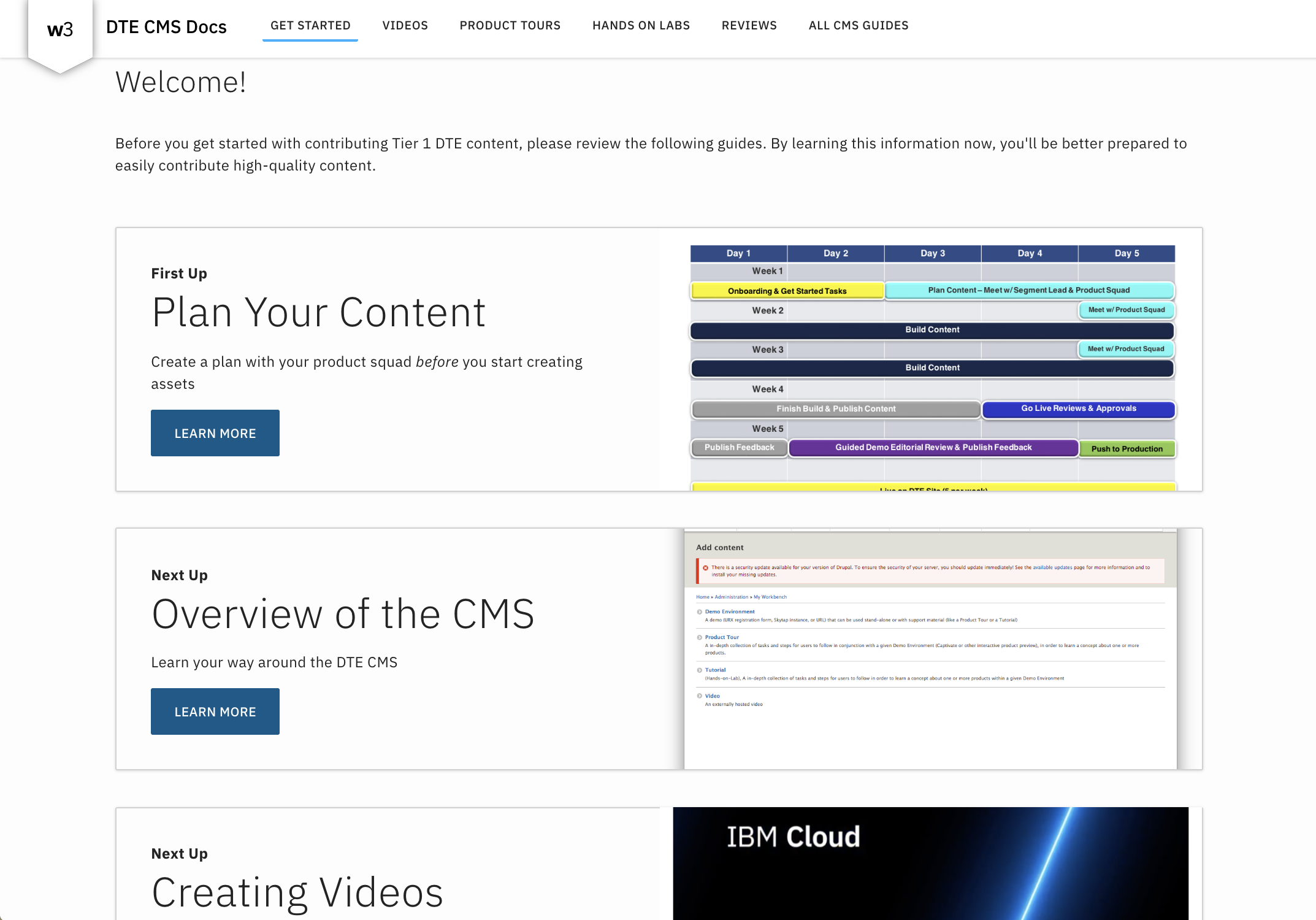1316x920 pixels.
Task: Open Hands On Labs nav tab
Action: (641, 26)
